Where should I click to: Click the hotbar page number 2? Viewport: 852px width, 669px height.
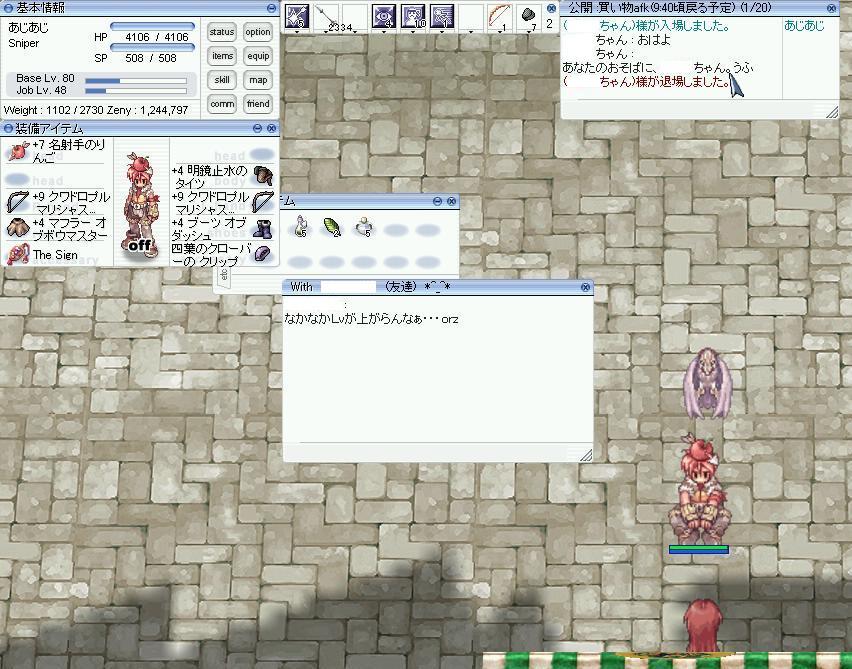click(x=549, y=24)
